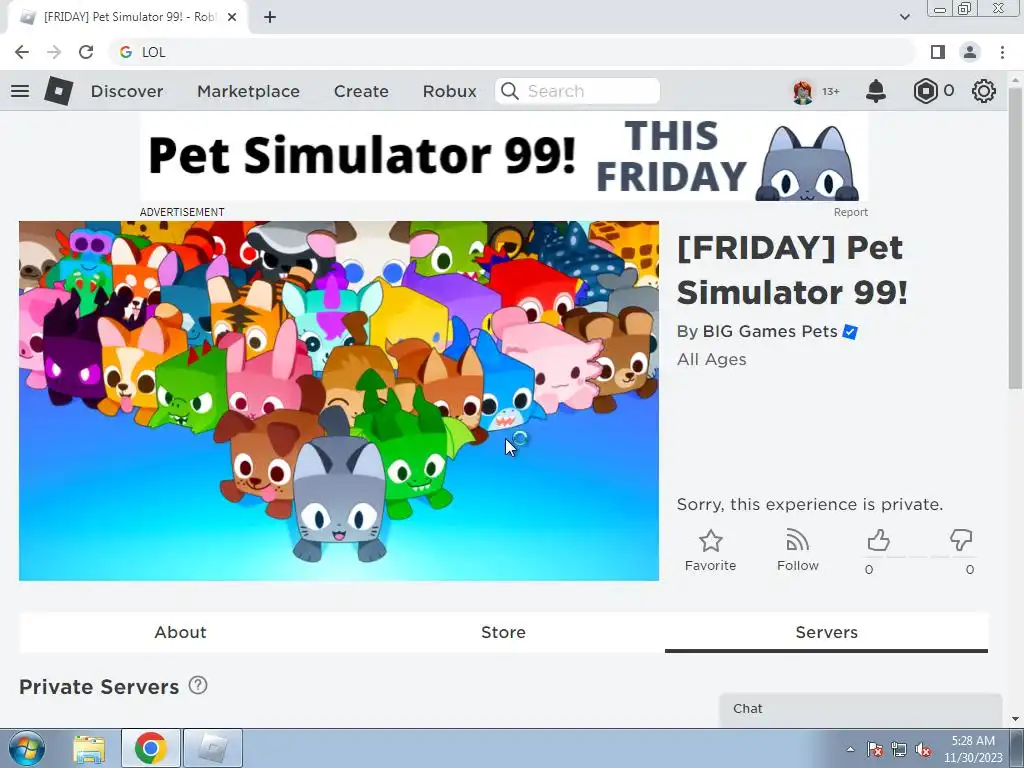Screen dimensions: 1024x768
Task: Open the Windows Start menu
Action: pos(26,748)
